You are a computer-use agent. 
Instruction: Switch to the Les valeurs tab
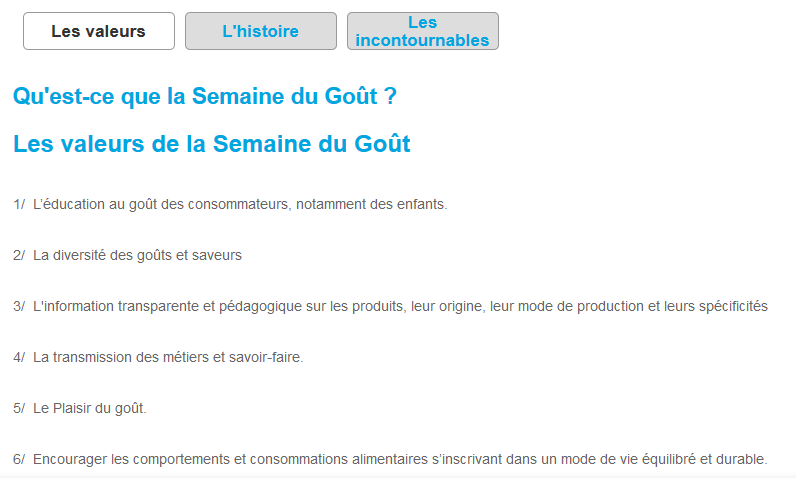tap(99, 31)
